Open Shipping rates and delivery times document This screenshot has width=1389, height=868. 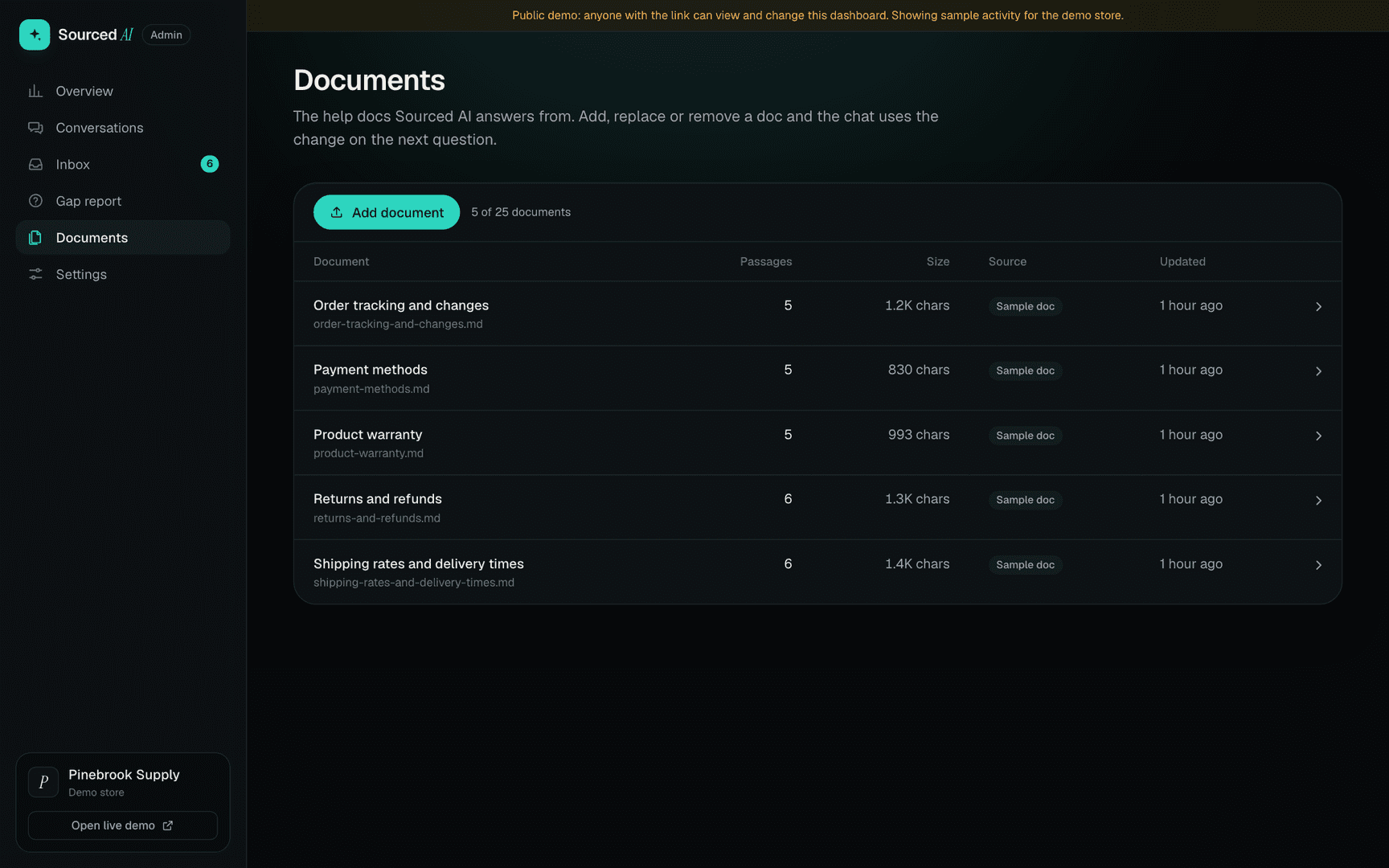click(x=419, y=563)
